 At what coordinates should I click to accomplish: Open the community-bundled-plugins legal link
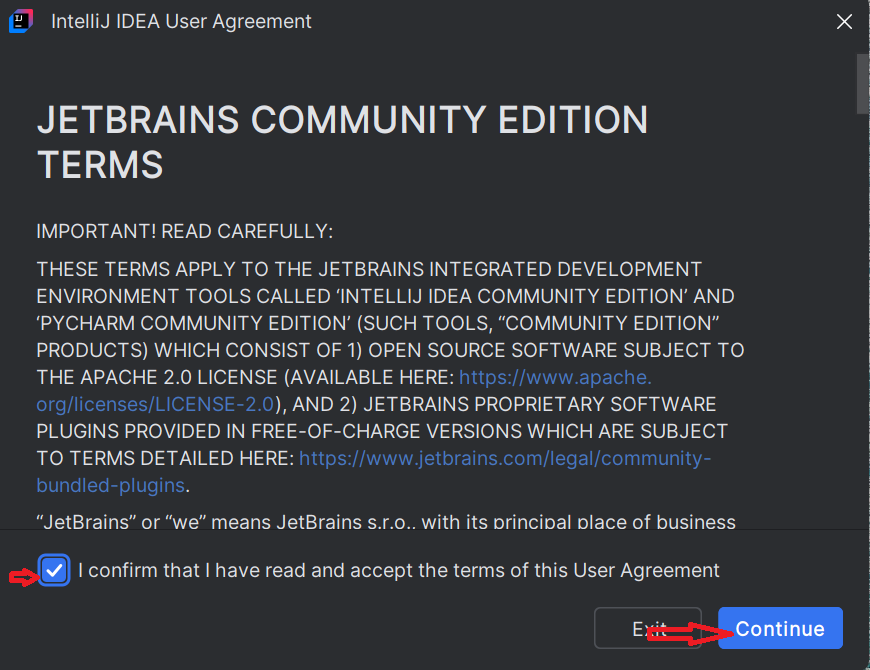(x=373, y=471)
